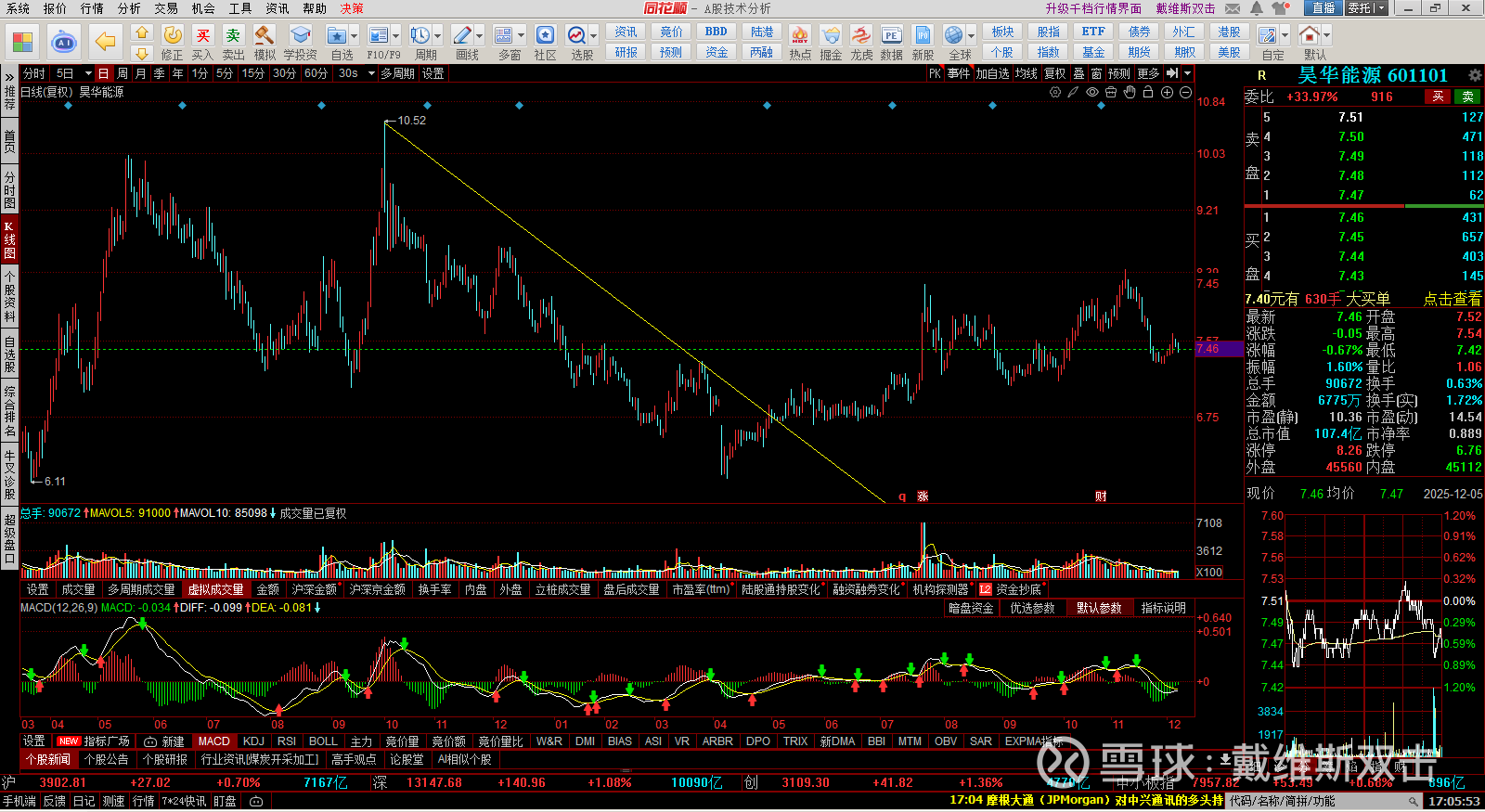
Task: Expand the 画线 drawing dropdown arrow
Action: (480, 36)
